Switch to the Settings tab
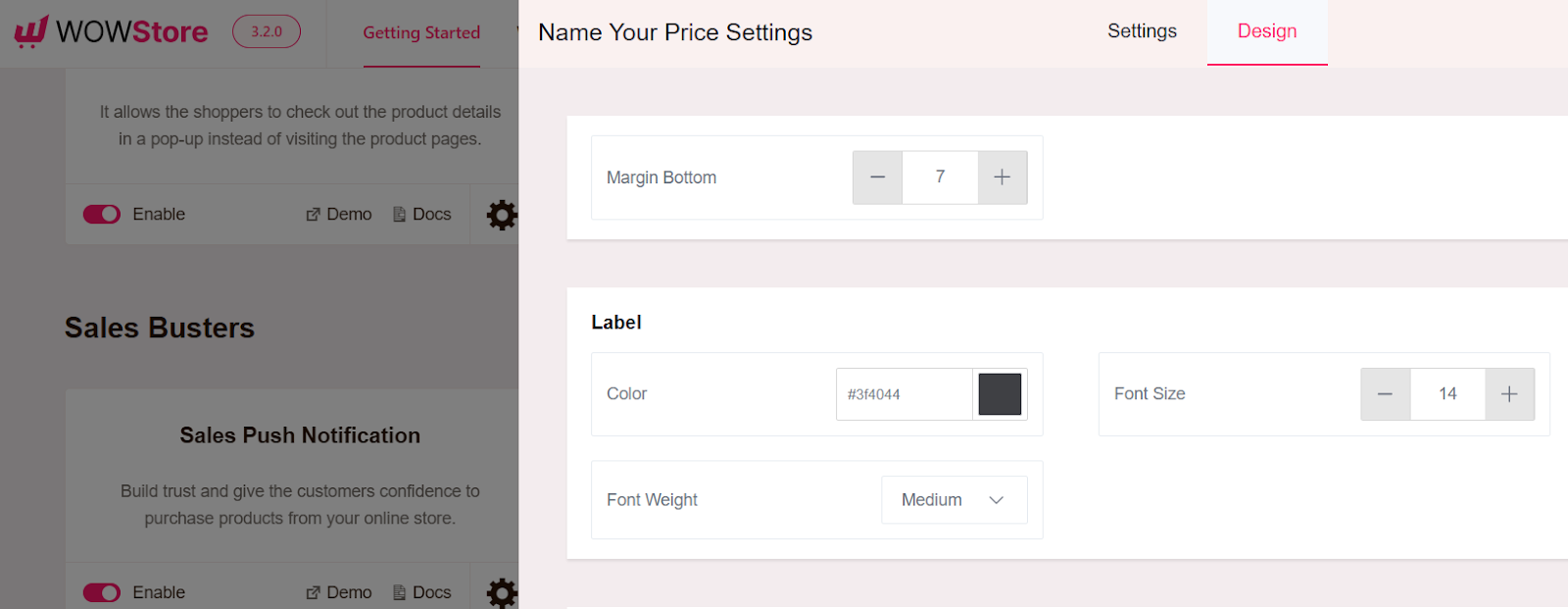This screenshot has width=1568, height=609. pos(1142,31)
